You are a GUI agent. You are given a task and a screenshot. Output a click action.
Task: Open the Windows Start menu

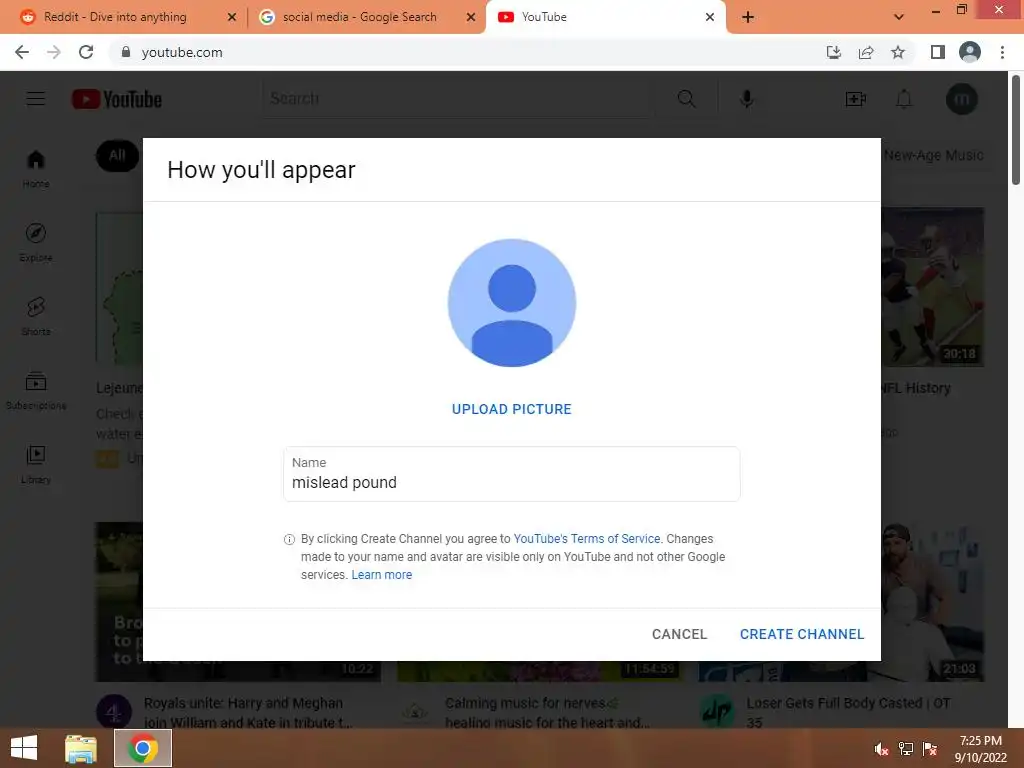click(24, 748)
